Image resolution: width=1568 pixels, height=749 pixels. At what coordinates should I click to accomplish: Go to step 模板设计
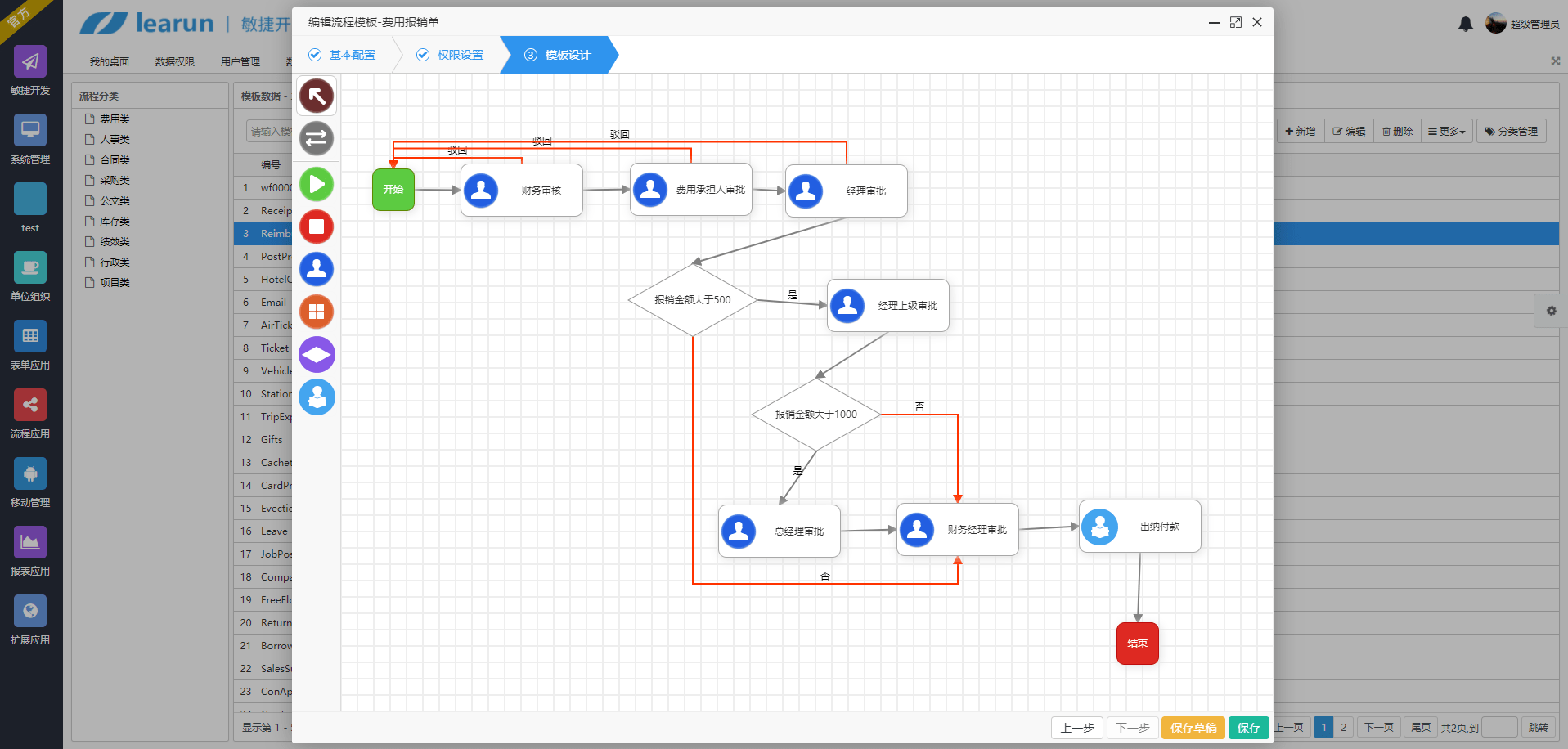[558, 55]
